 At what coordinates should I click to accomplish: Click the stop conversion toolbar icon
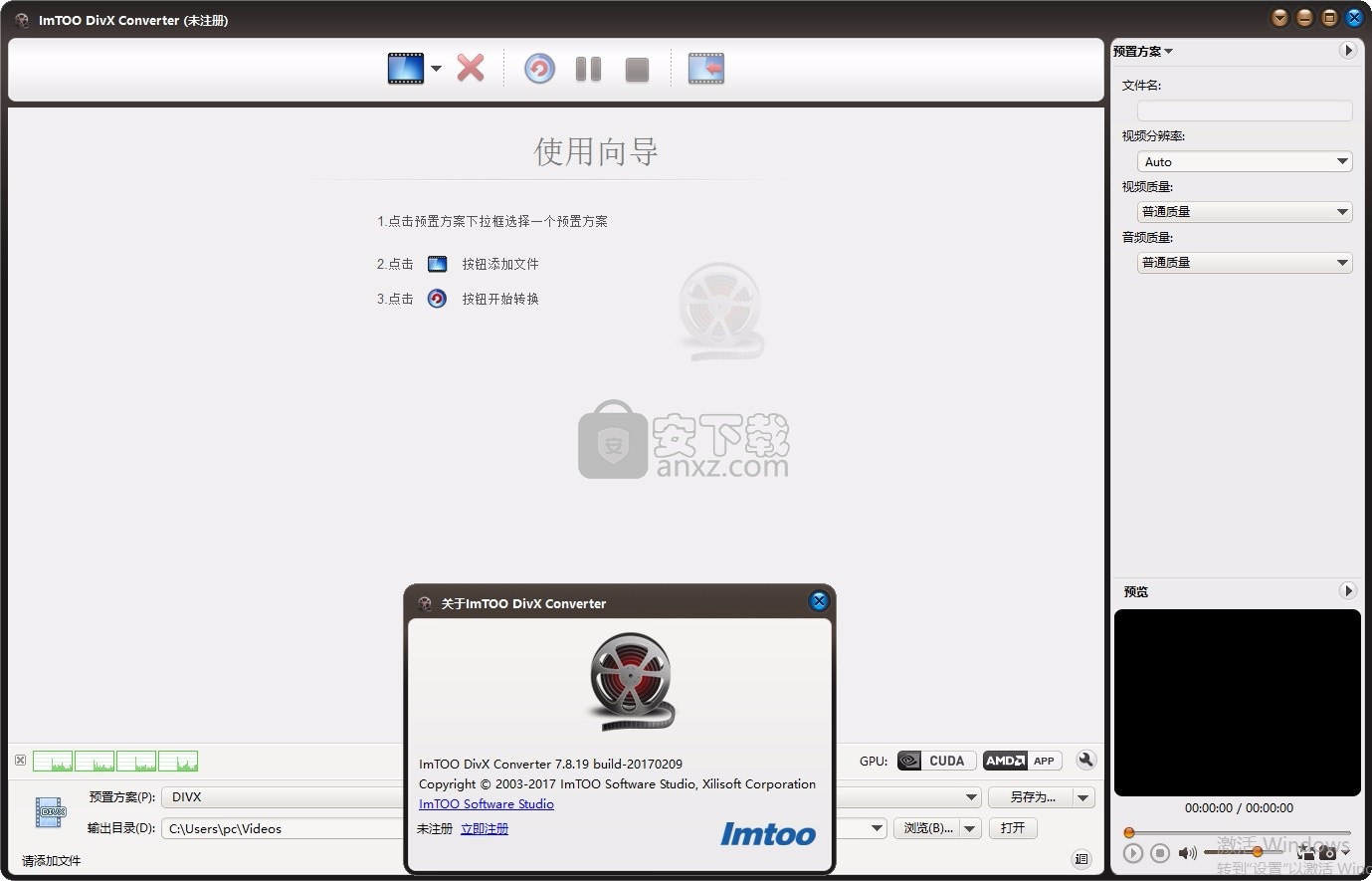coord(637,69)
